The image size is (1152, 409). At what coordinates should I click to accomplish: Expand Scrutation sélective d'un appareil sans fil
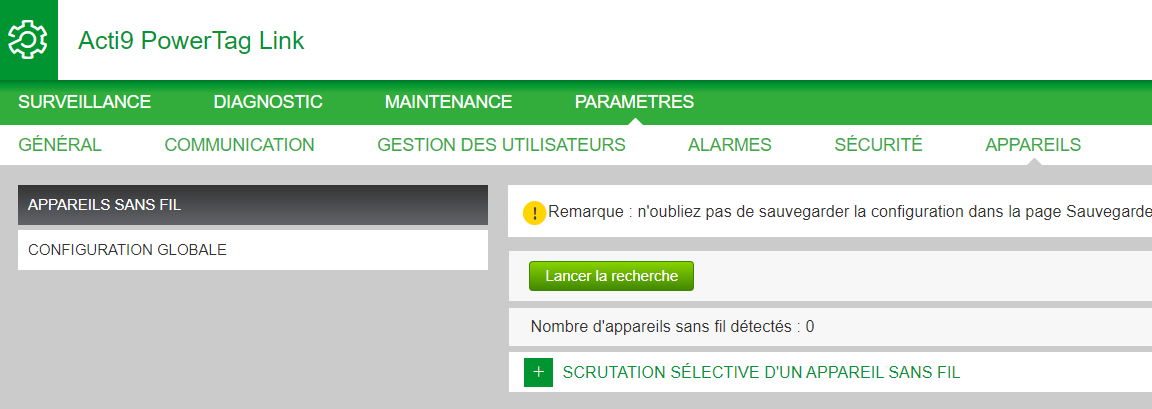[761, 372]
